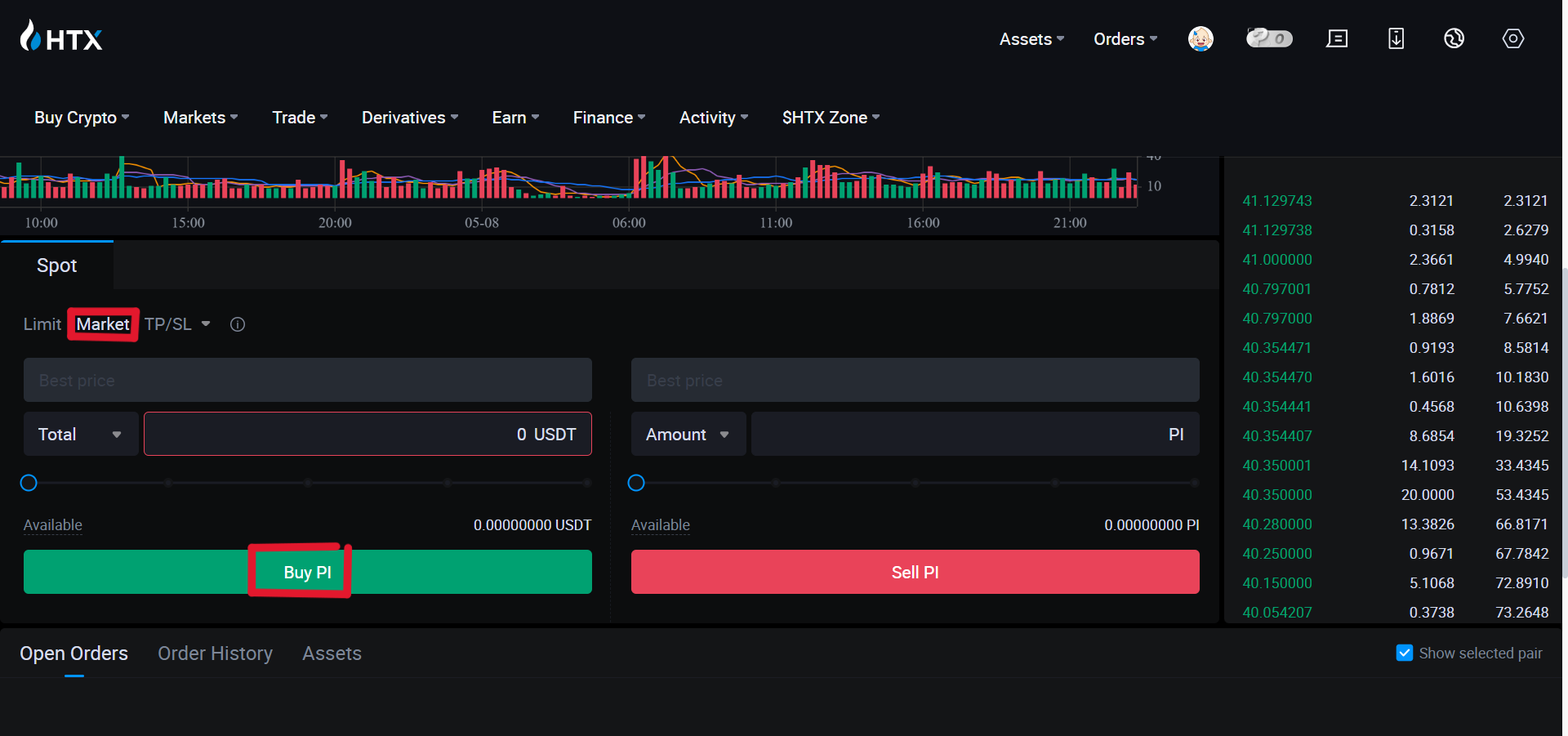Click order book price 40.350001
Screen dimensions: 1568x736
(1277, 465)
